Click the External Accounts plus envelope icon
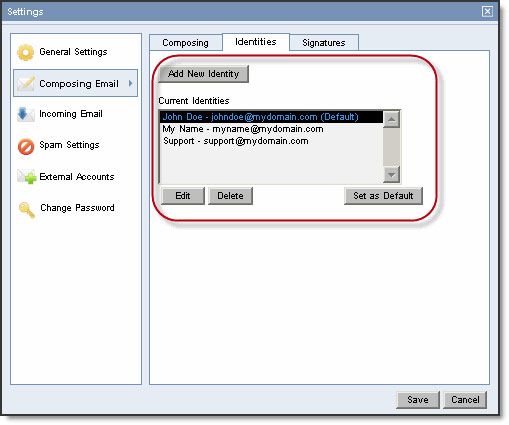Screen dimensions: 509x425 point(26,177)
